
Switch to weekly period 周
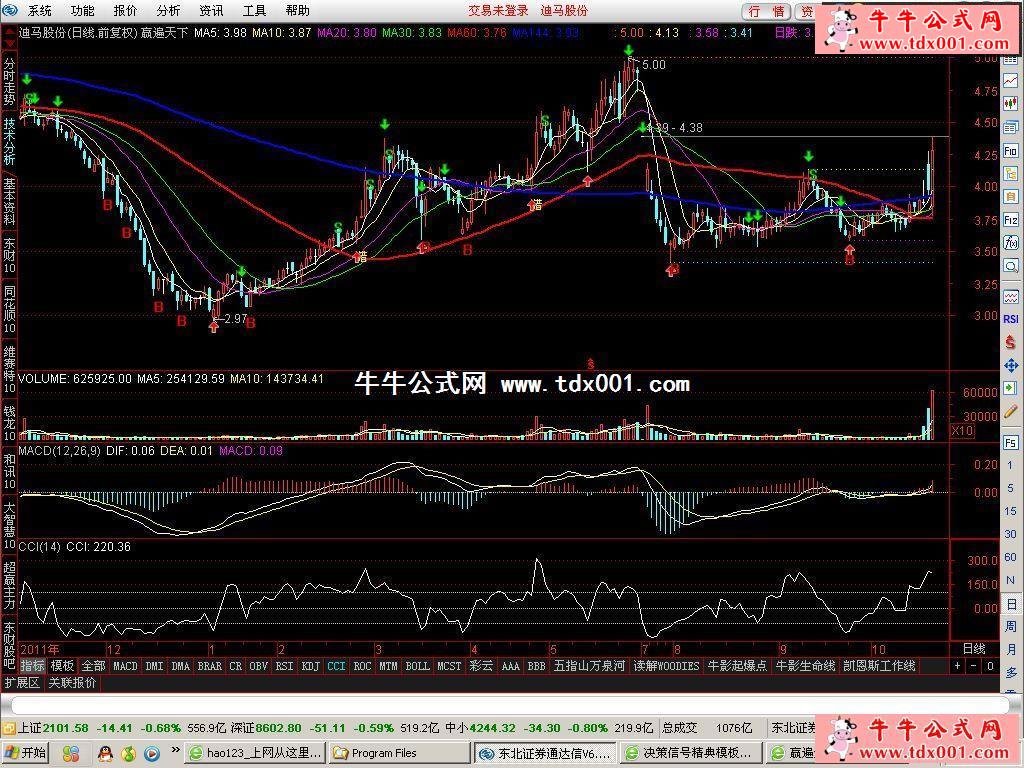(x=1011, y=627)
